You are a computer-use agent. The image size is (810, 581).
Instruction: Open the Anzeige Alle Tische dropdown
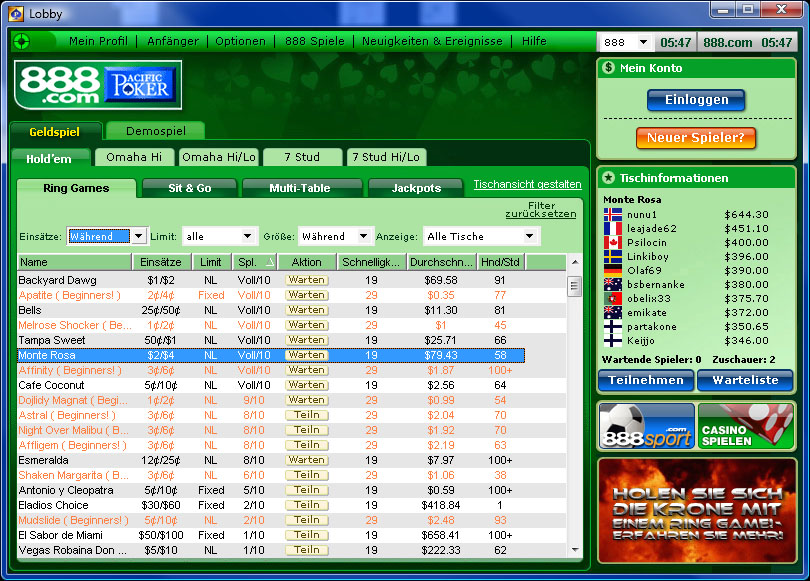(529, 237)
